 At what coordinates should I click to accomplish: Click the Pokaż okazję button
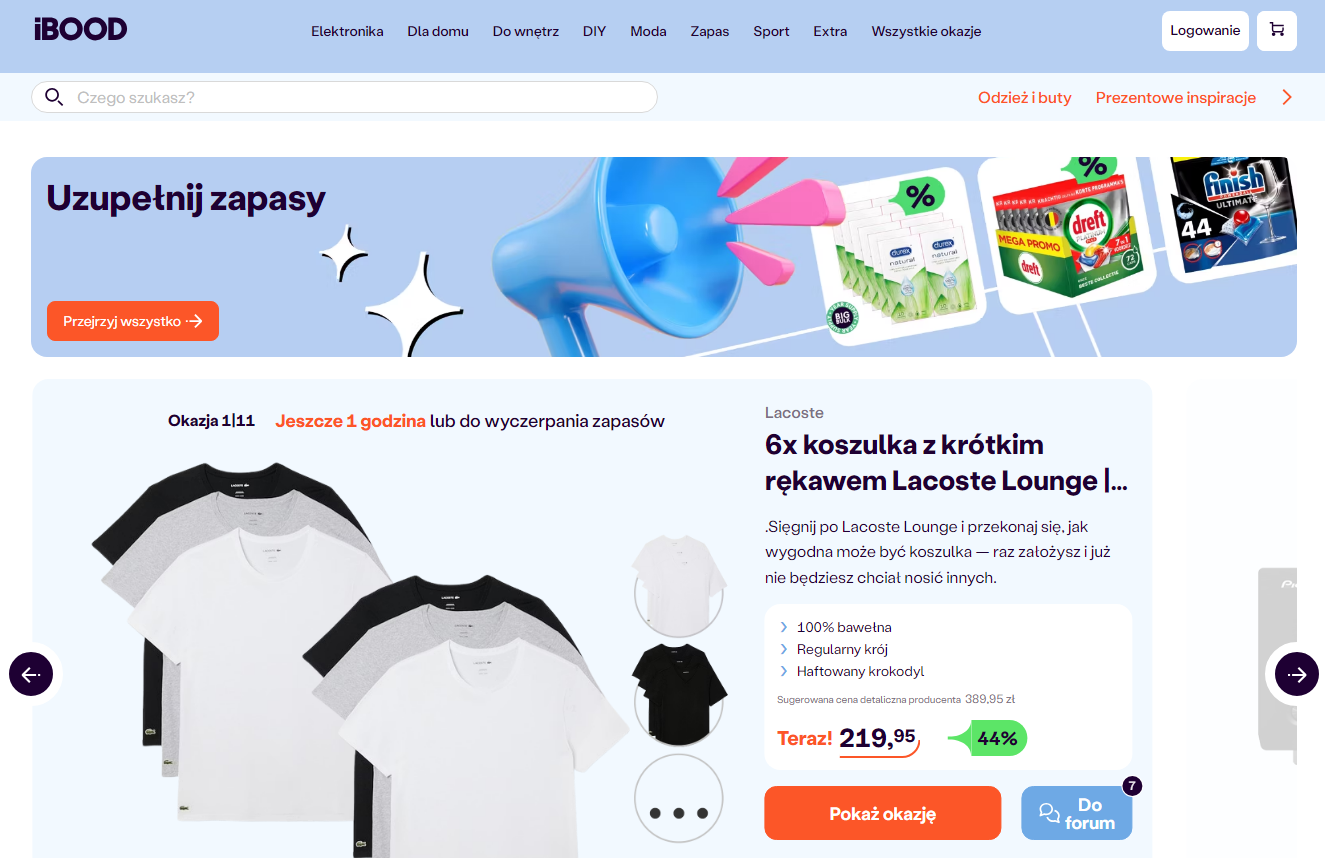tap(882, 813)
